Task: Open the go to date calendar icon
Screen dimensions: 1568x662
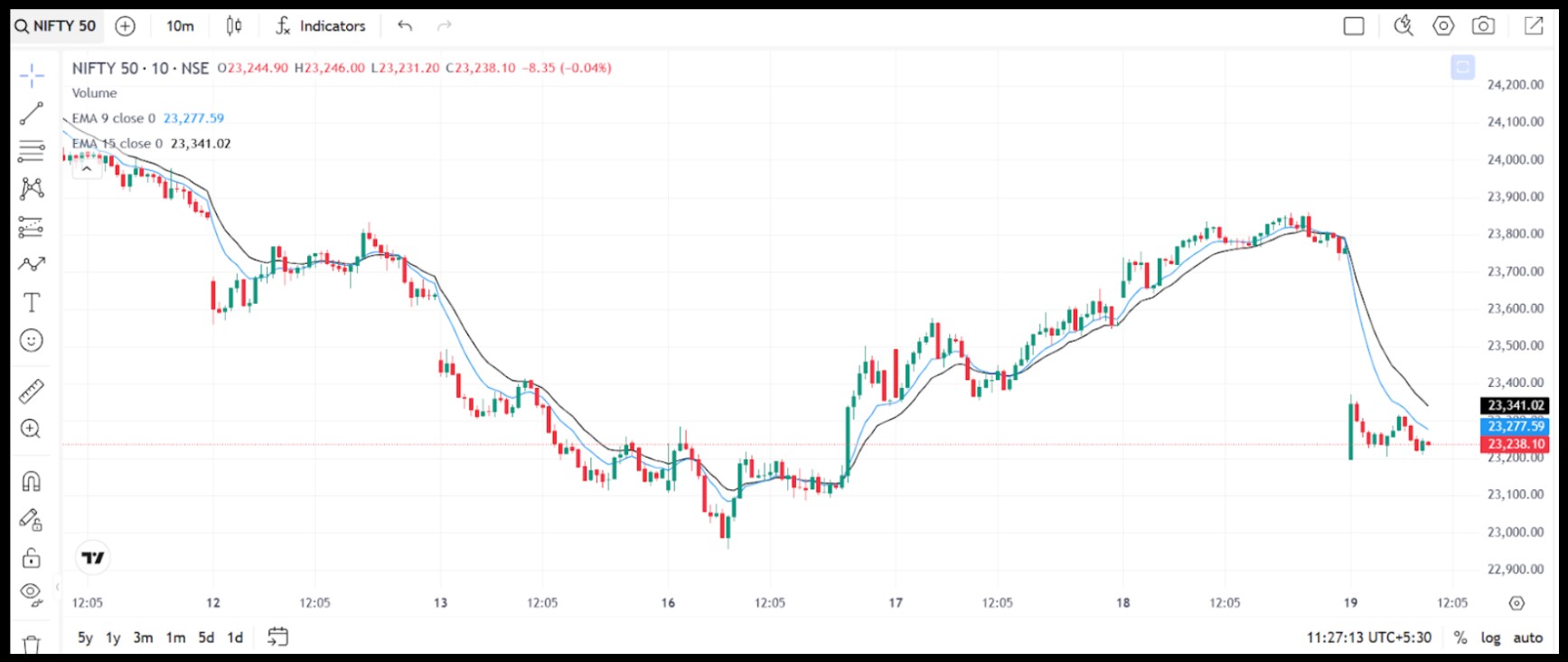Action: (x=277, y=638)
